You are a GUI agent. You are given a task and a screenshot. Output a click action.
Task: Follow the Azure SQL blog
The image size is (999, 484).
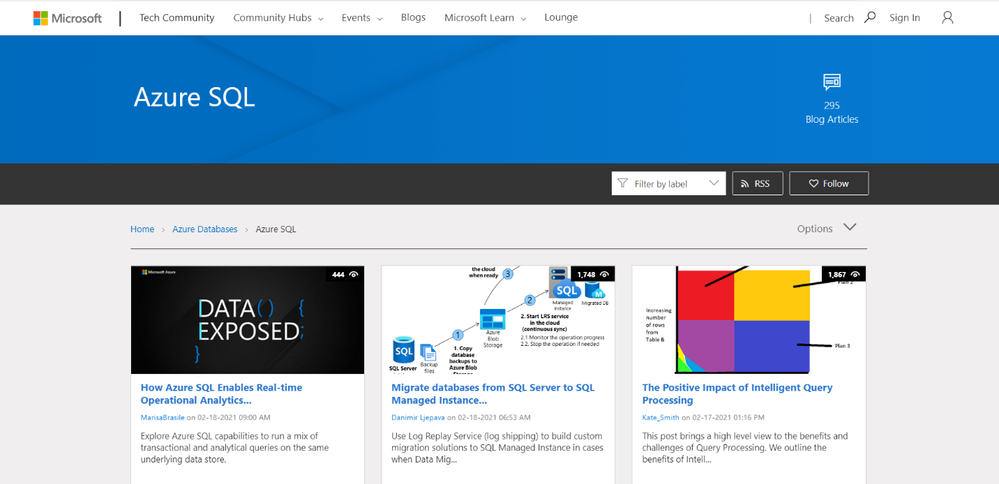coord(829,183)
